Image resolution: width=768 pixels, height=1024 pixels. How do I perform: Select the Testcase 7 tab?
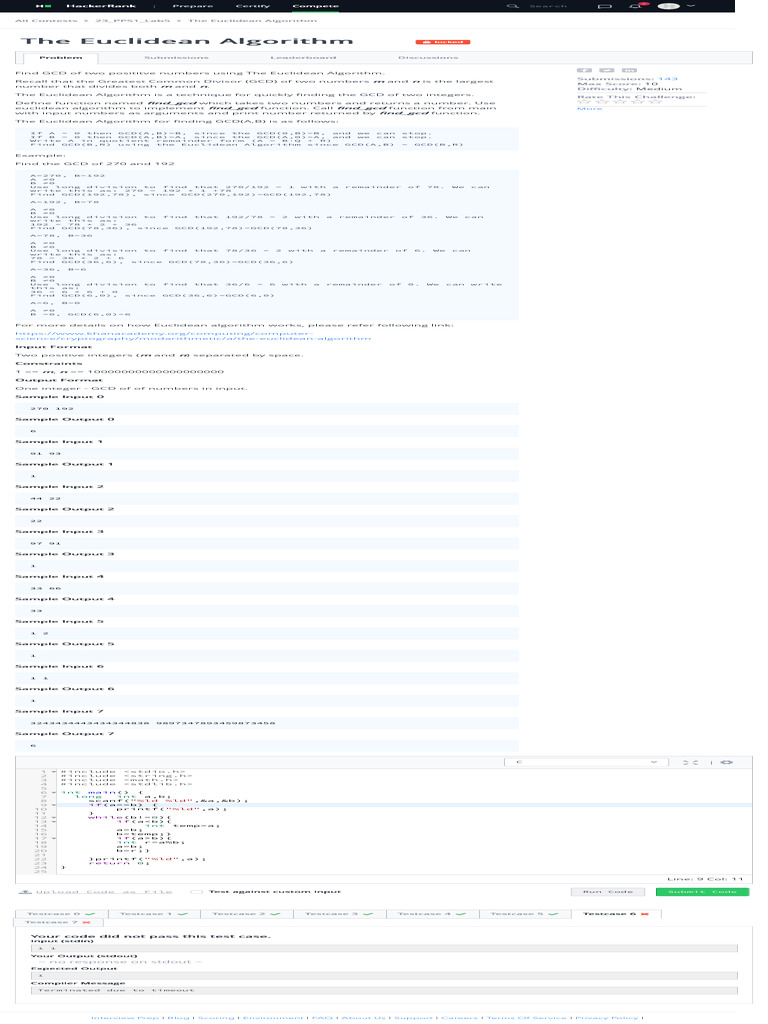tap(57, 922)
